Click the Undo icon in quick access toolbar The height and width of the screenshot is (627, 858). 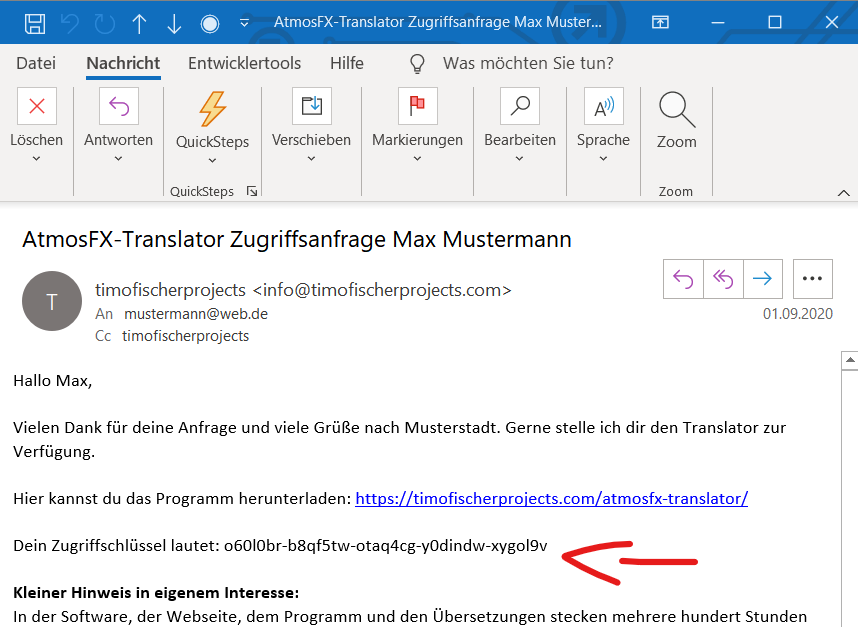69,24
